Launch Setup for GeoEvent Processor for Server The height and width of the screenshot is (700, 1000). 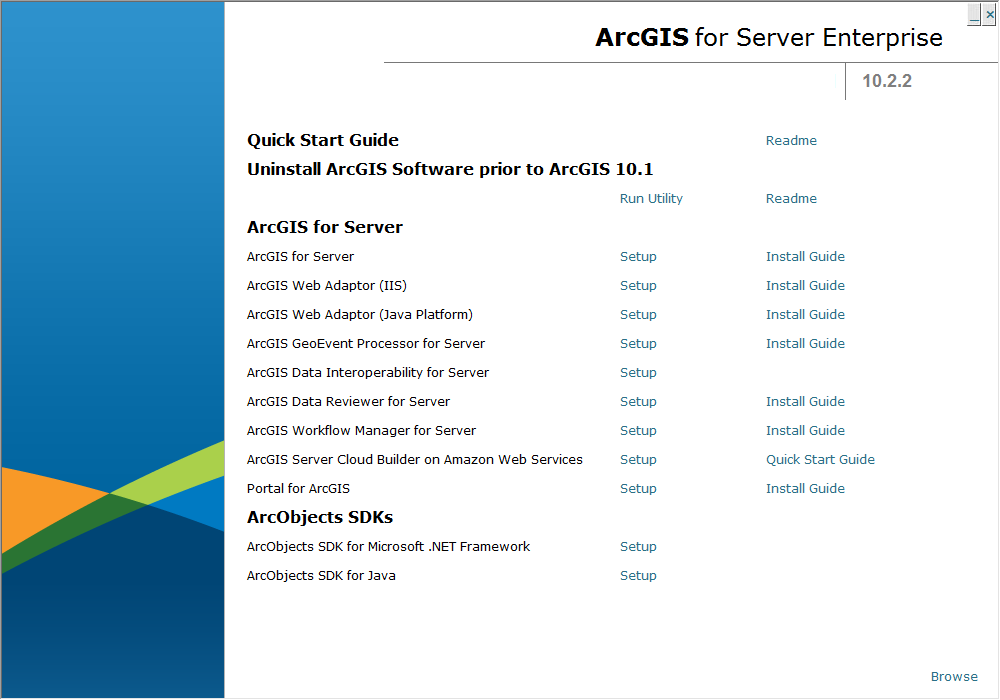[638, 344]
